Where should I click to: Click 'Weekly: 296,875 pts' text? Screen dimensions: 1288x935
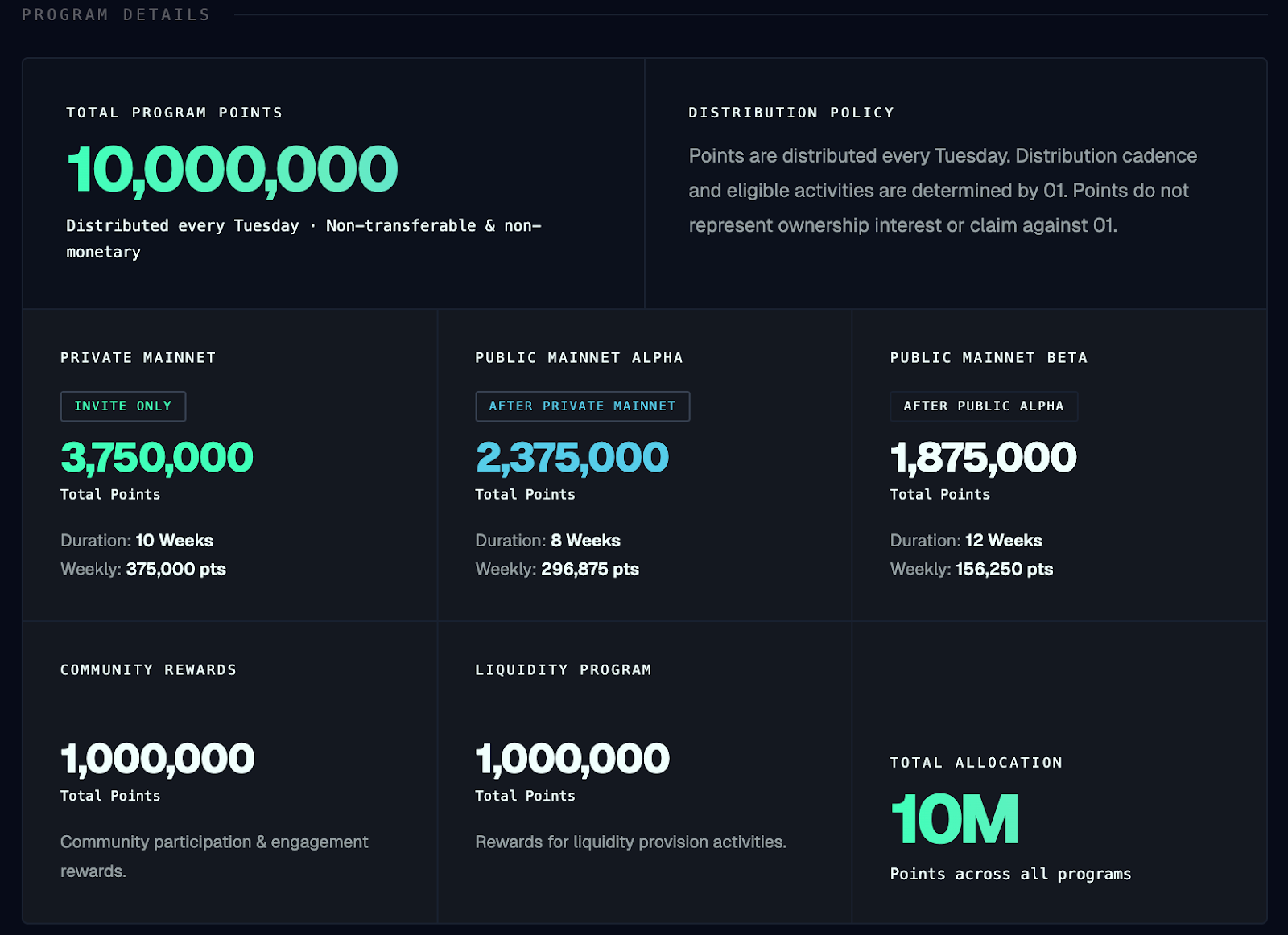[x=557, y=570]
